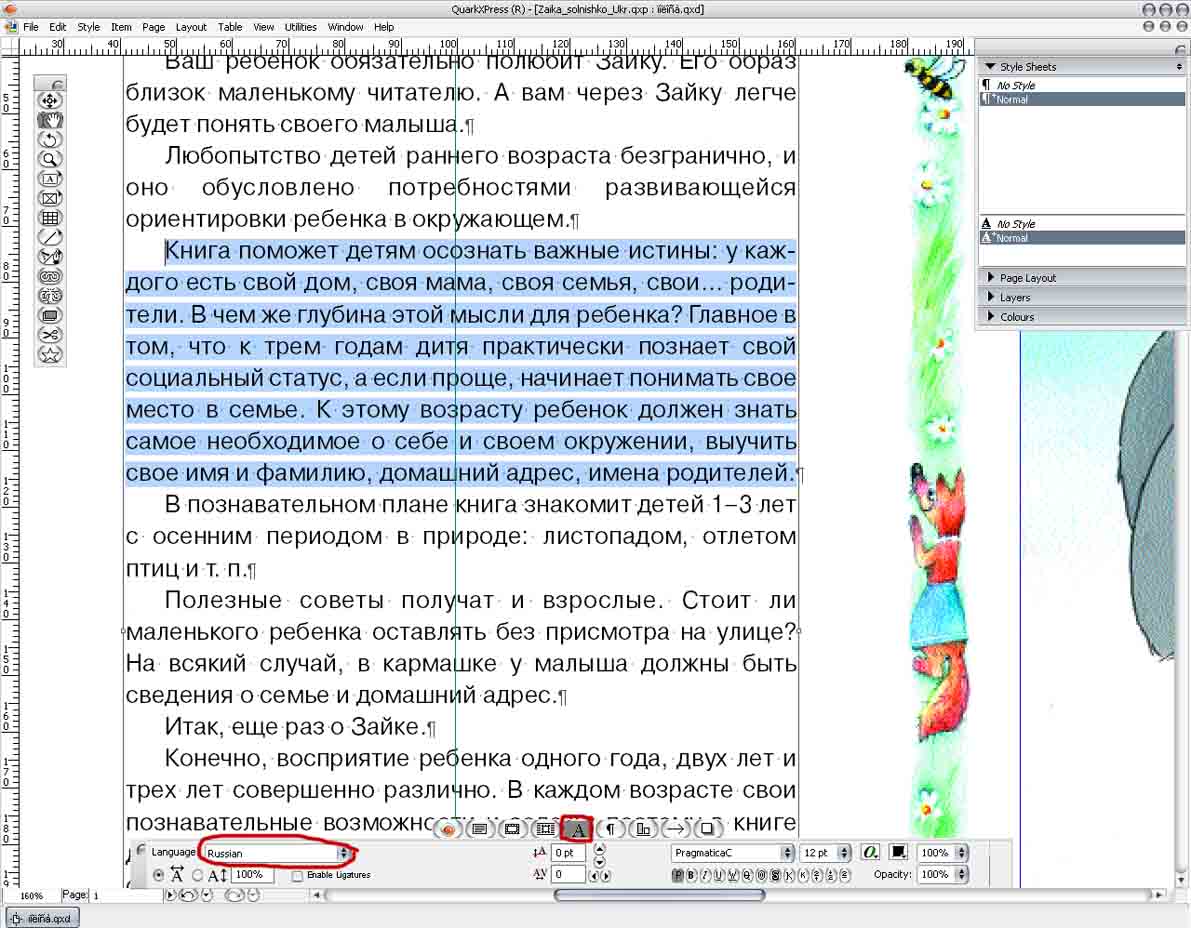Select the Unlinking broken-chain tool
Screen dimensions: 1191x928
(x=50, y=296)
